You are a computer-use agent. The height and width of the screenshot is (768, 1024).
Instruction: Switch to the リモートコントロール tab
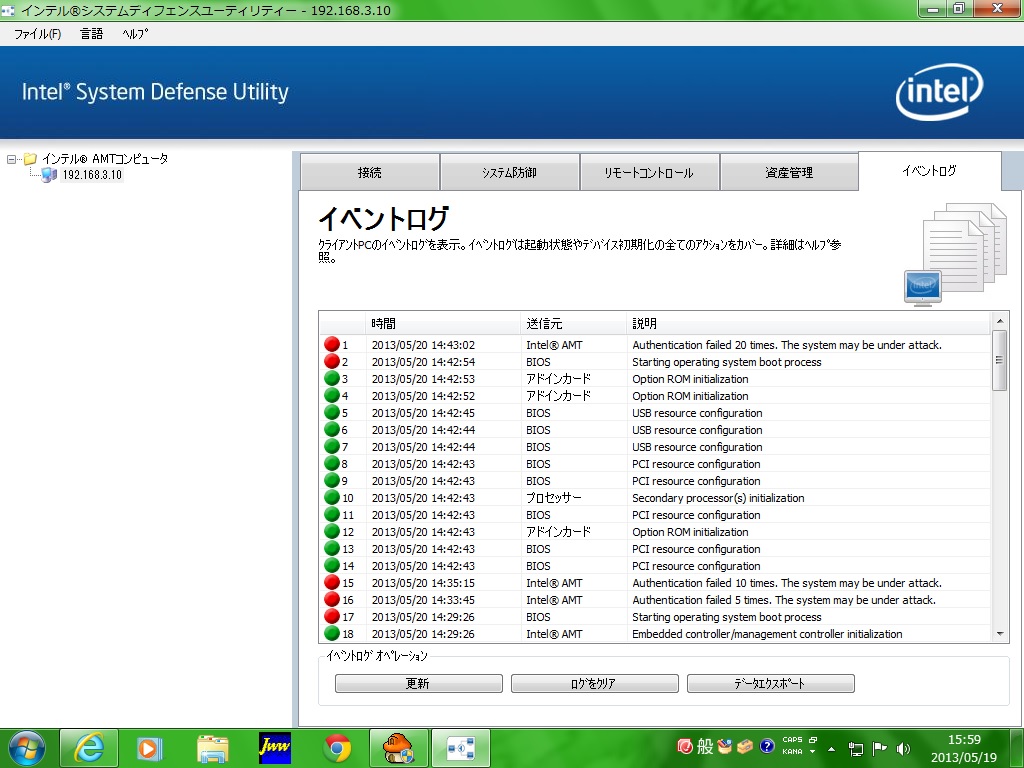tap(649, 172)
